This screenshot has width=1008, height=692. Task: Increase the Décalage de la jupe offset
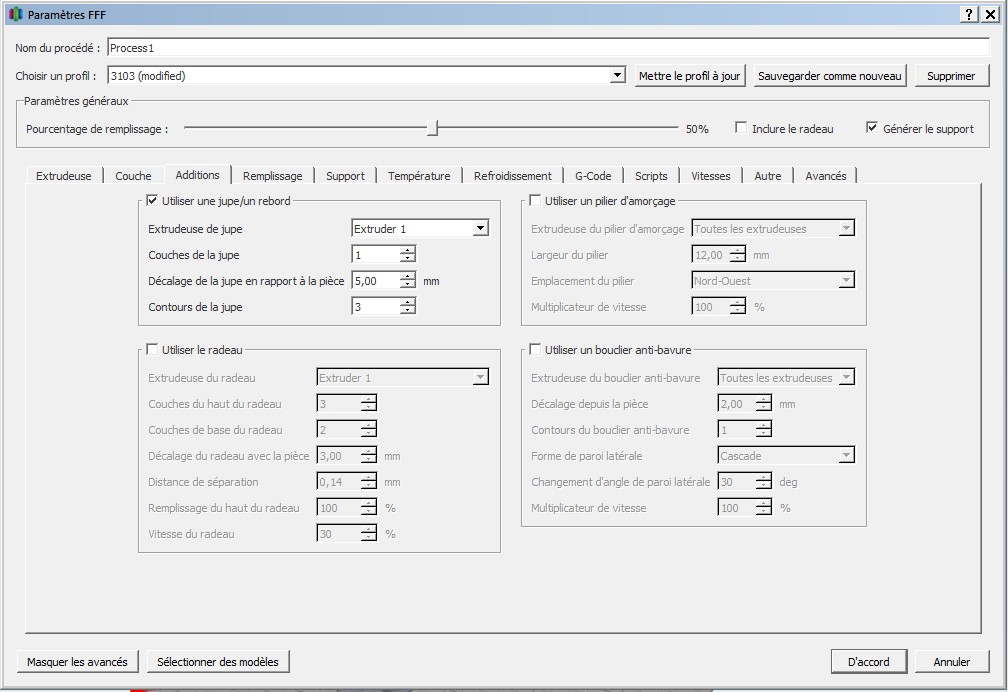(x=407, y=277)
